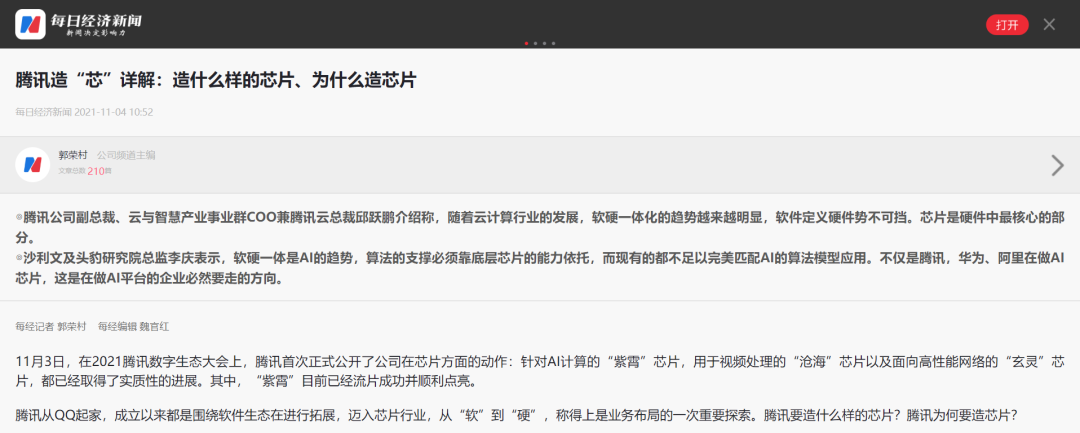Open author profile via right chevron

1057,165
